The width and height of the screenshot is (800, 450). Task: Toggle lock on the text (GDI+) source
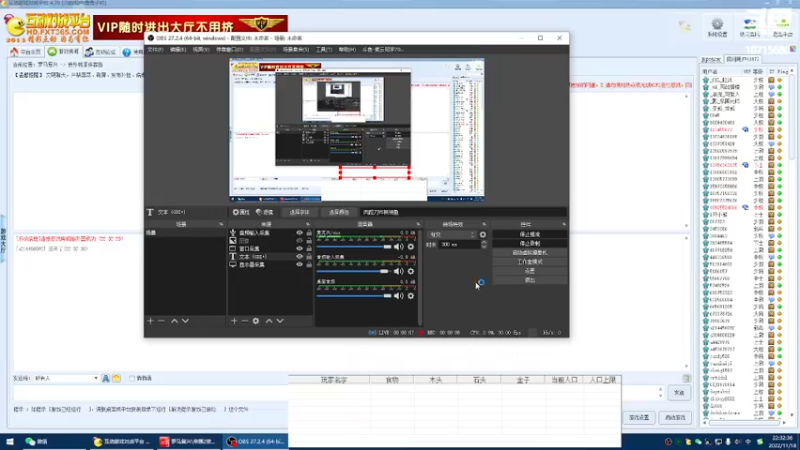309,257
